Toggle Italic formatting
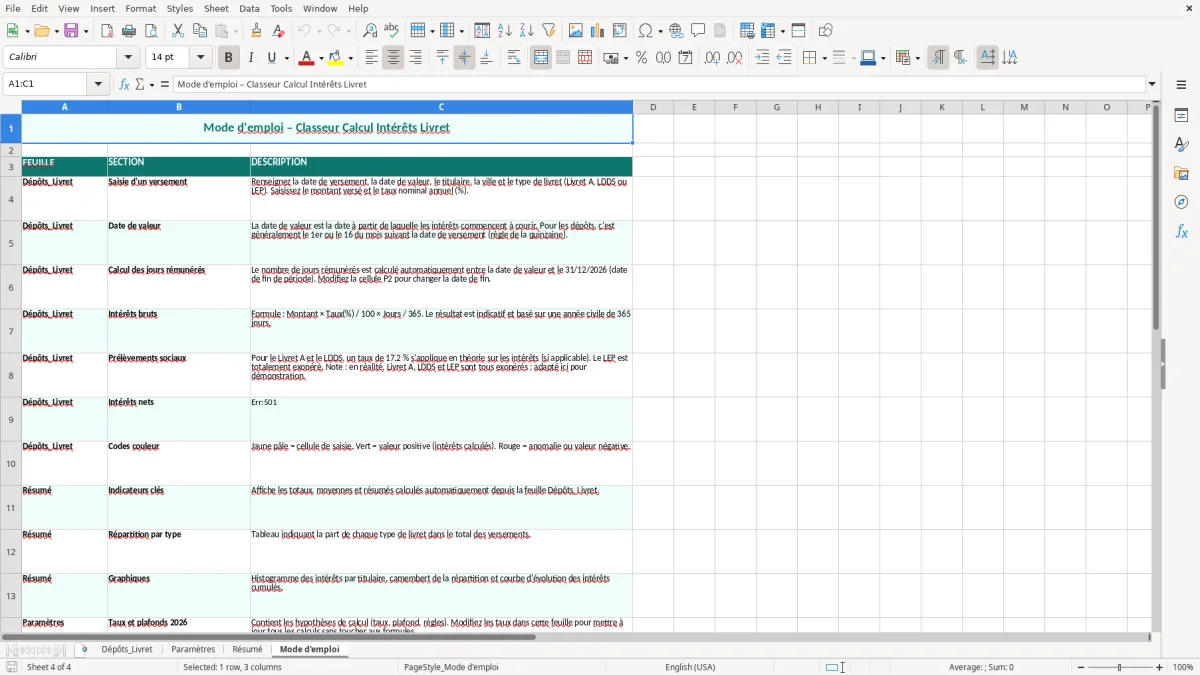The width and height of the screenshot is (1200, 675). click(x=251, y=58)
